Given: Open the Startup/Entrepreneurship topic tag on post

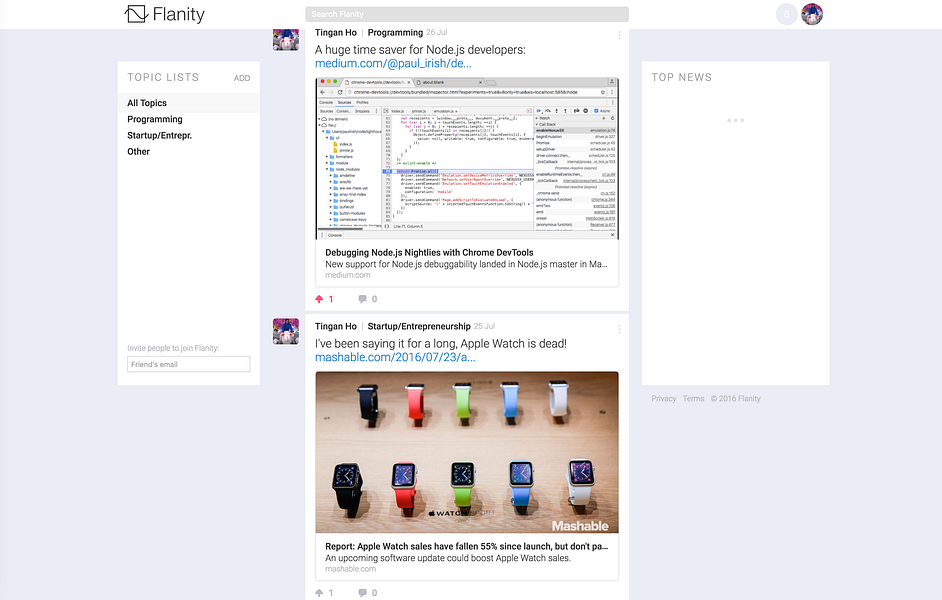Looking at the screenshot, I should (419, 326).
